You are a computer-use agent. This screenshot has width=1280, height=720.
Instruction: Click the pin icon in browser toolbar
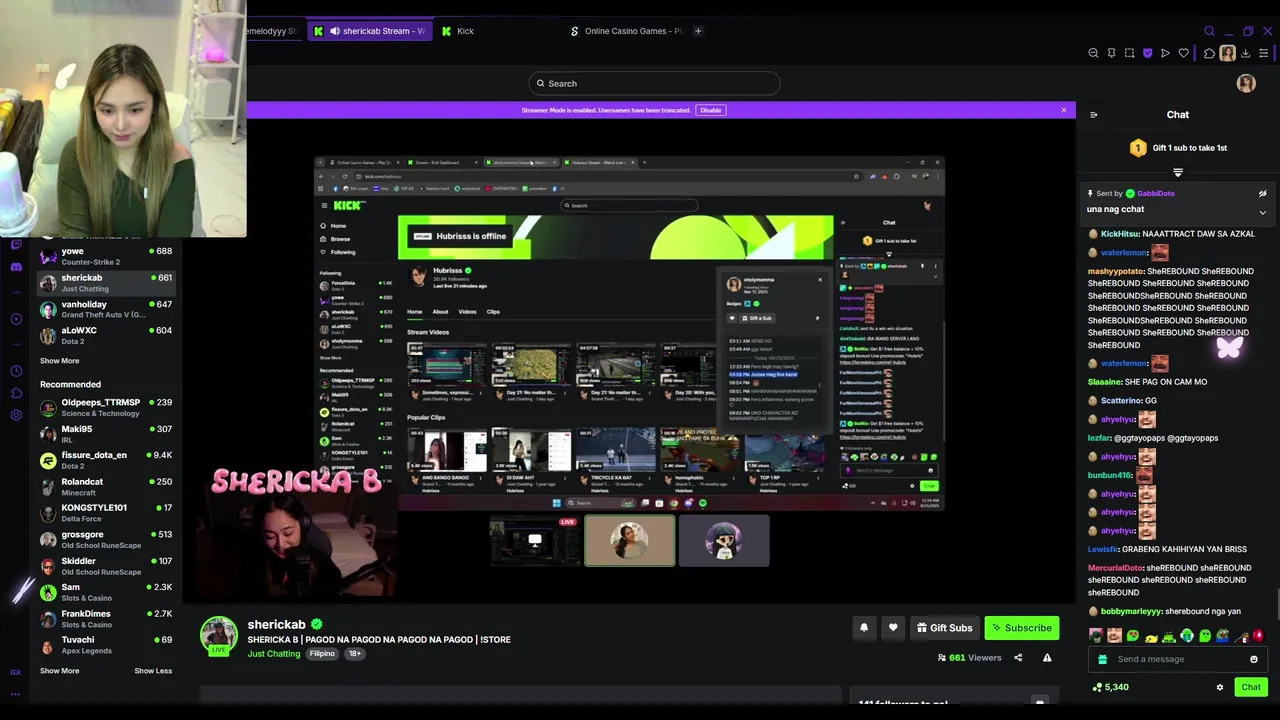click(1111, 53)
